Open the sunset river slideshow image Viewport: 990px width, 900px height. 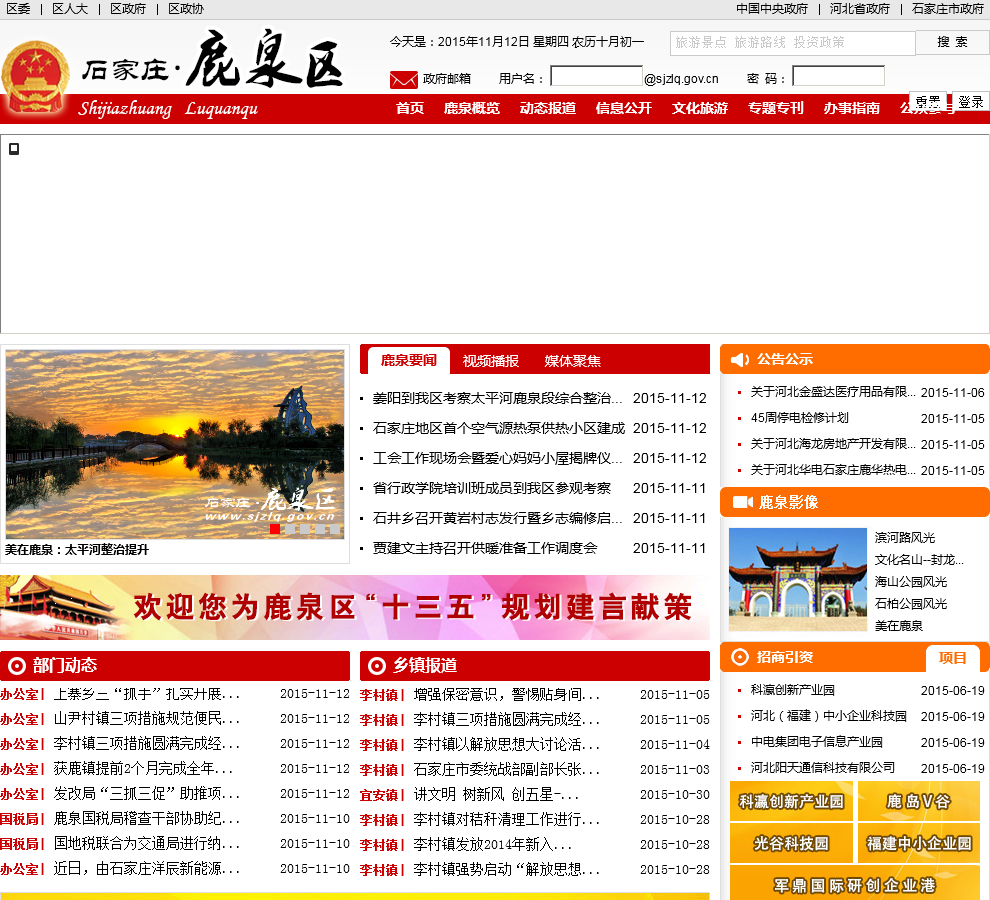tap(175, 444)
